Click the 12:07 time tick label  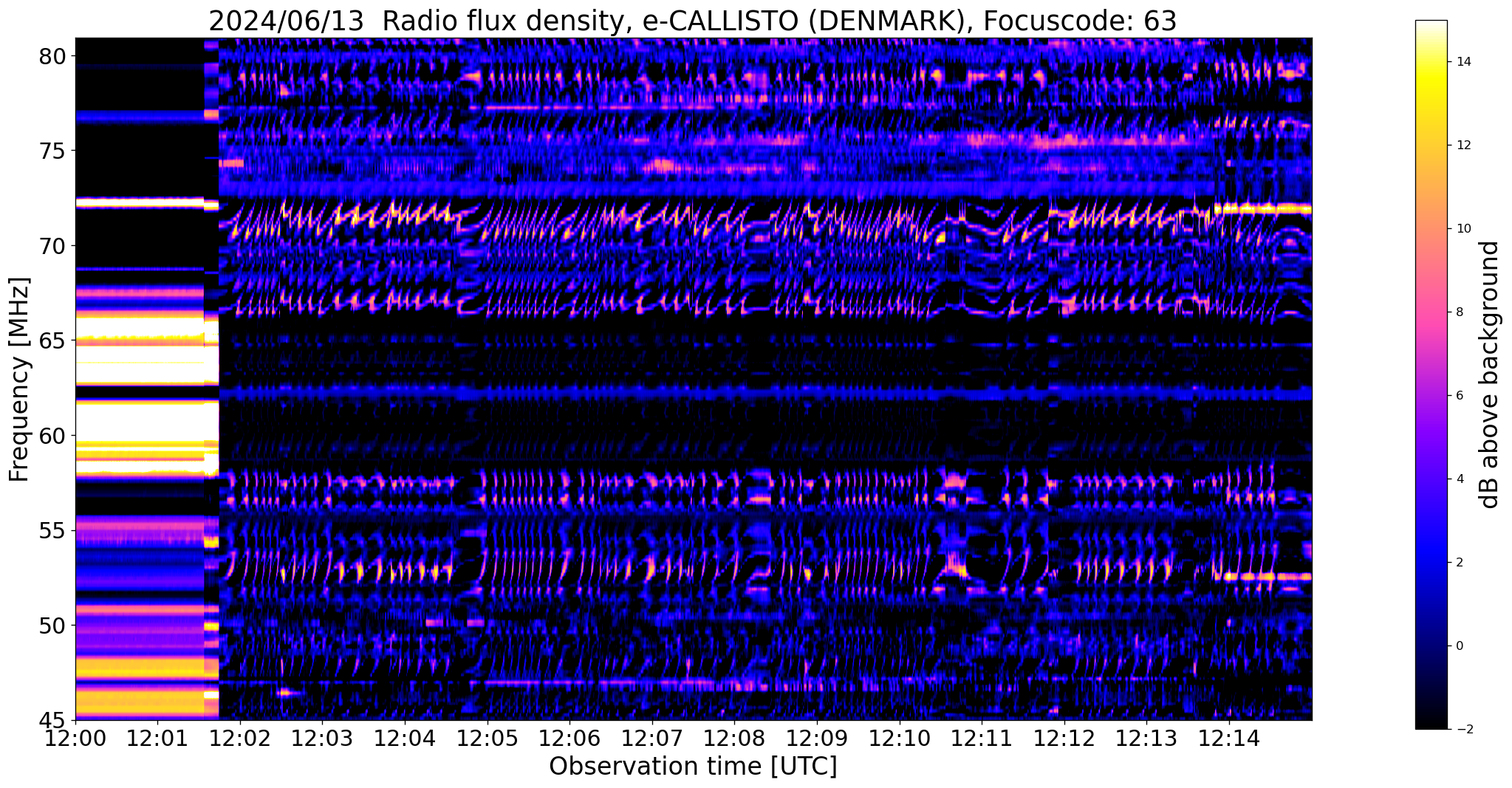(653, 738)
